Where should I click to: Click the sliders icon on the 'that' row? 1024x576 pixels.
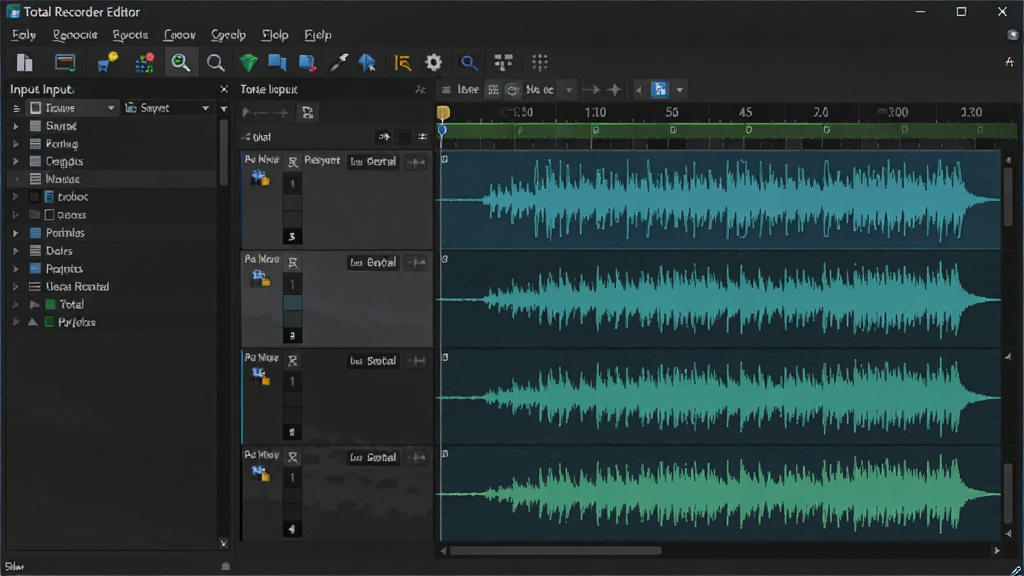[423, 136]
